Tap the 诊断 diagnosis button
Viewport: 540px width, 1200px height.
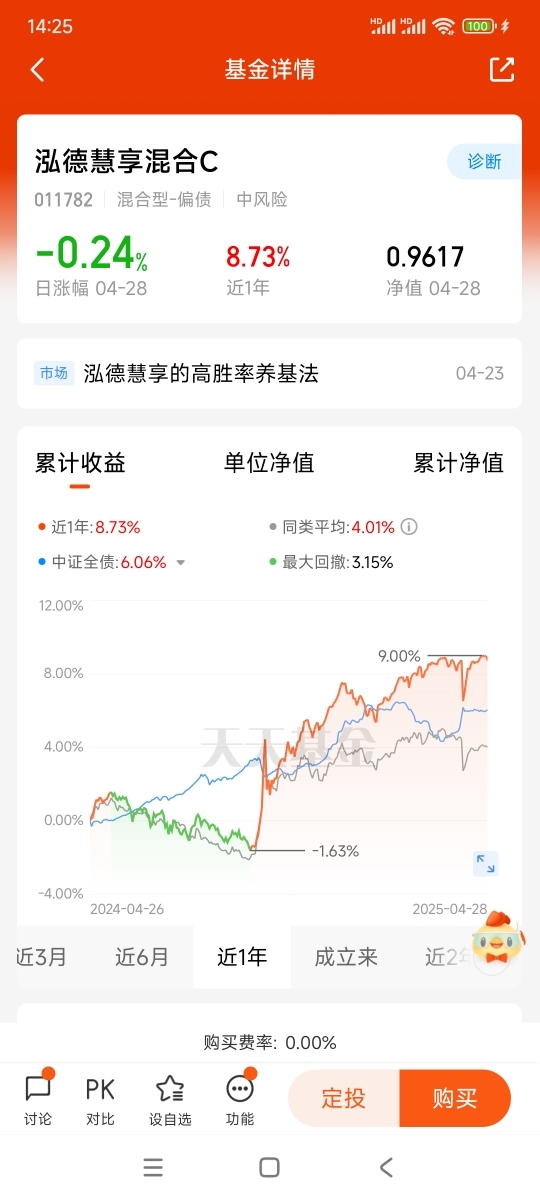click(484, 161)
